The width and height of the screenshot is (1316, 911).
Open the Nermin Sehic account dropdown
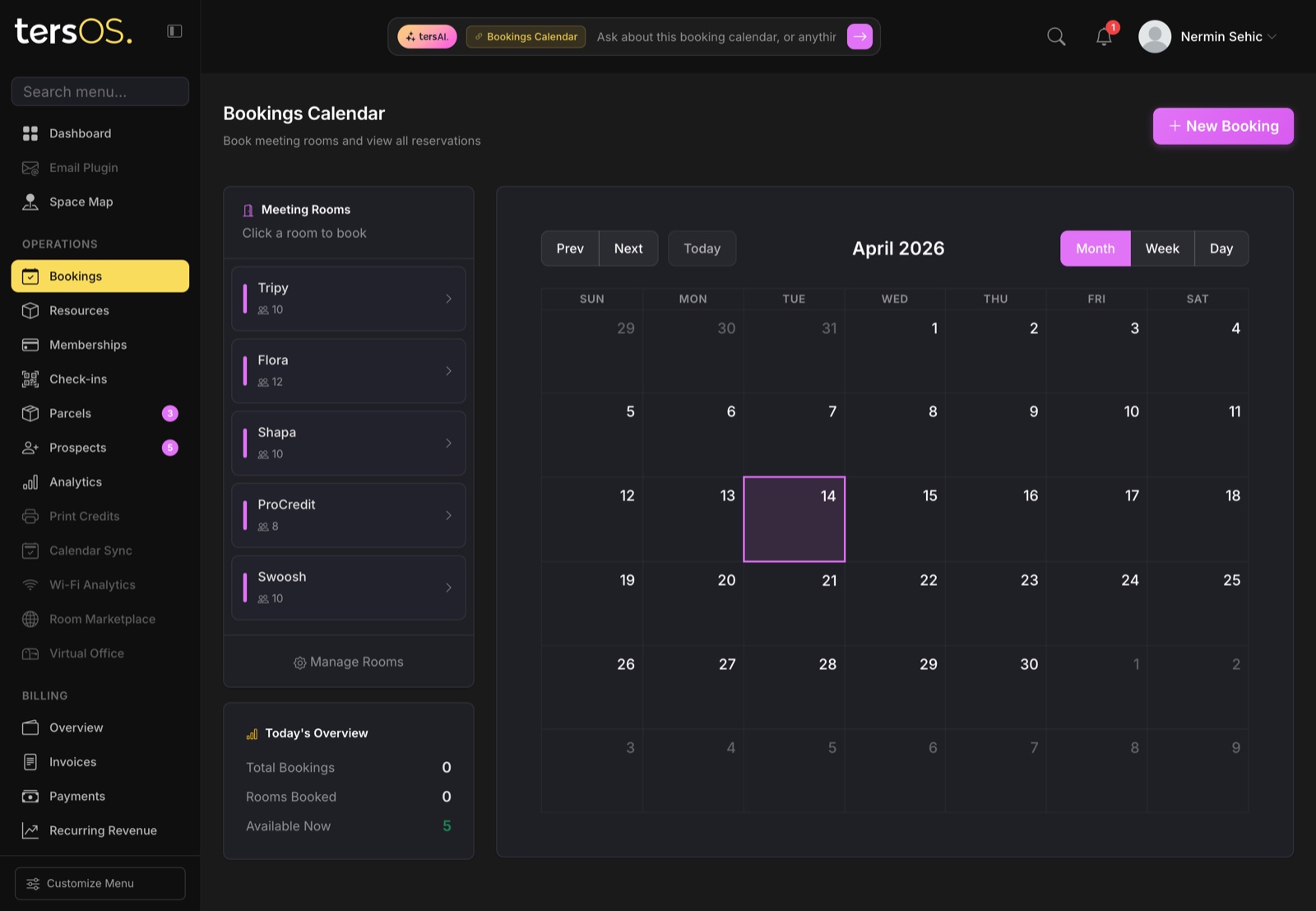(1209, 36)
